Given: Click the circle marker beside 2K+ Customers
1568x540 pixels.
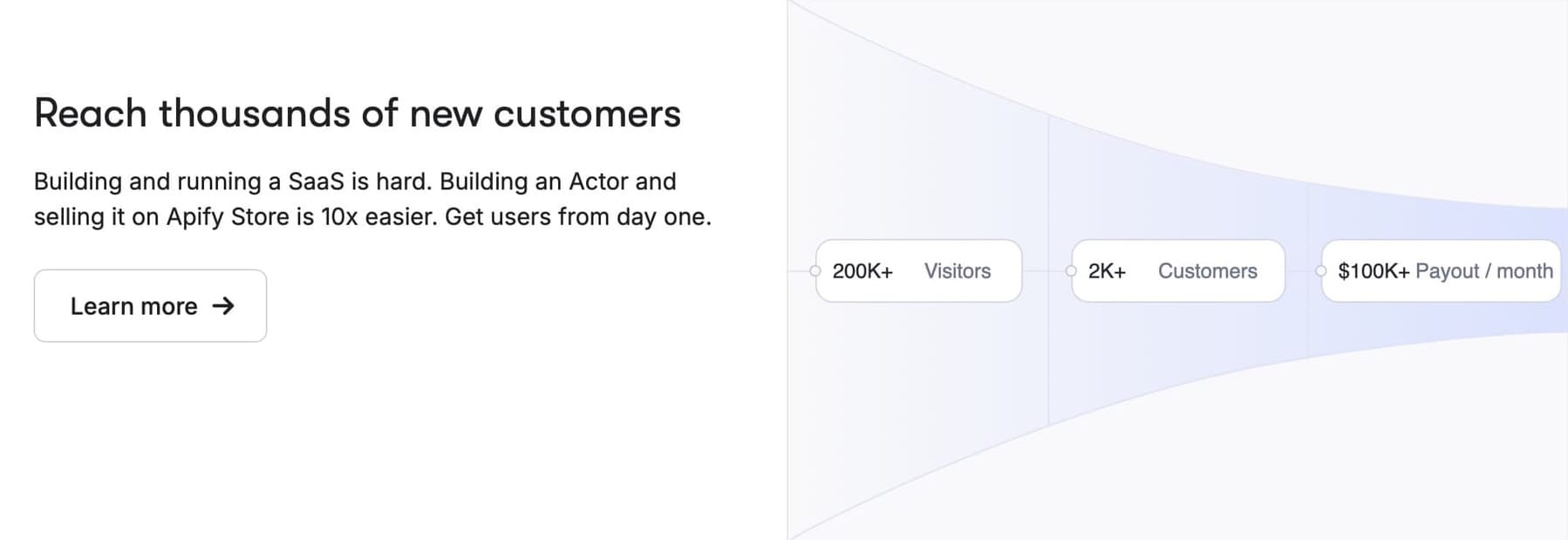Looking at the screenshot, I should tap(1070, 271).
